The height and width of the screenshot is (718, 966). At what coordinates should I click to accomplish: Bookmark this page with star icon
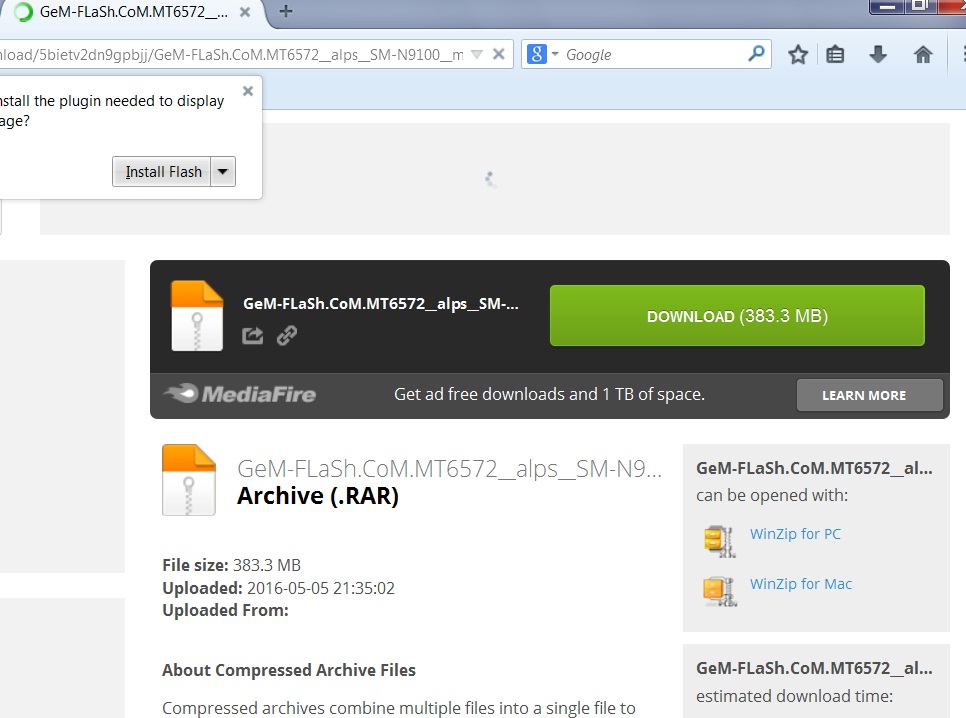click(798, 55)
